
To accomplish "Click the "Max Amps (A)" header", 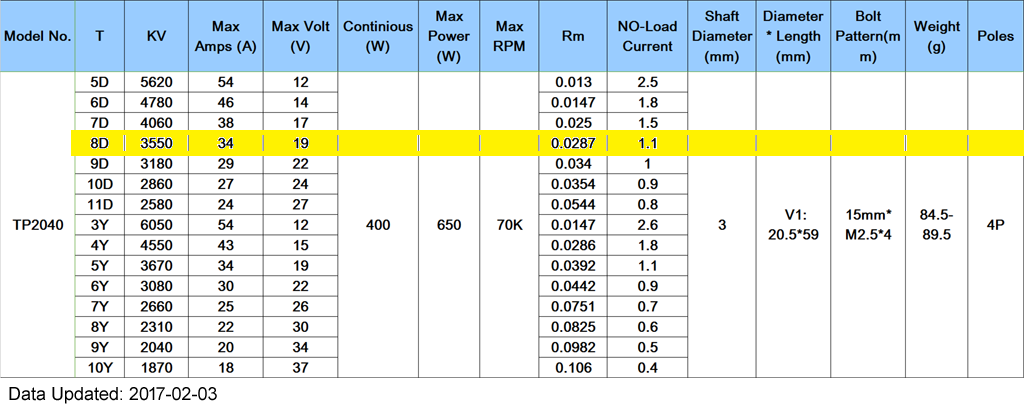I will pos(226,37).
